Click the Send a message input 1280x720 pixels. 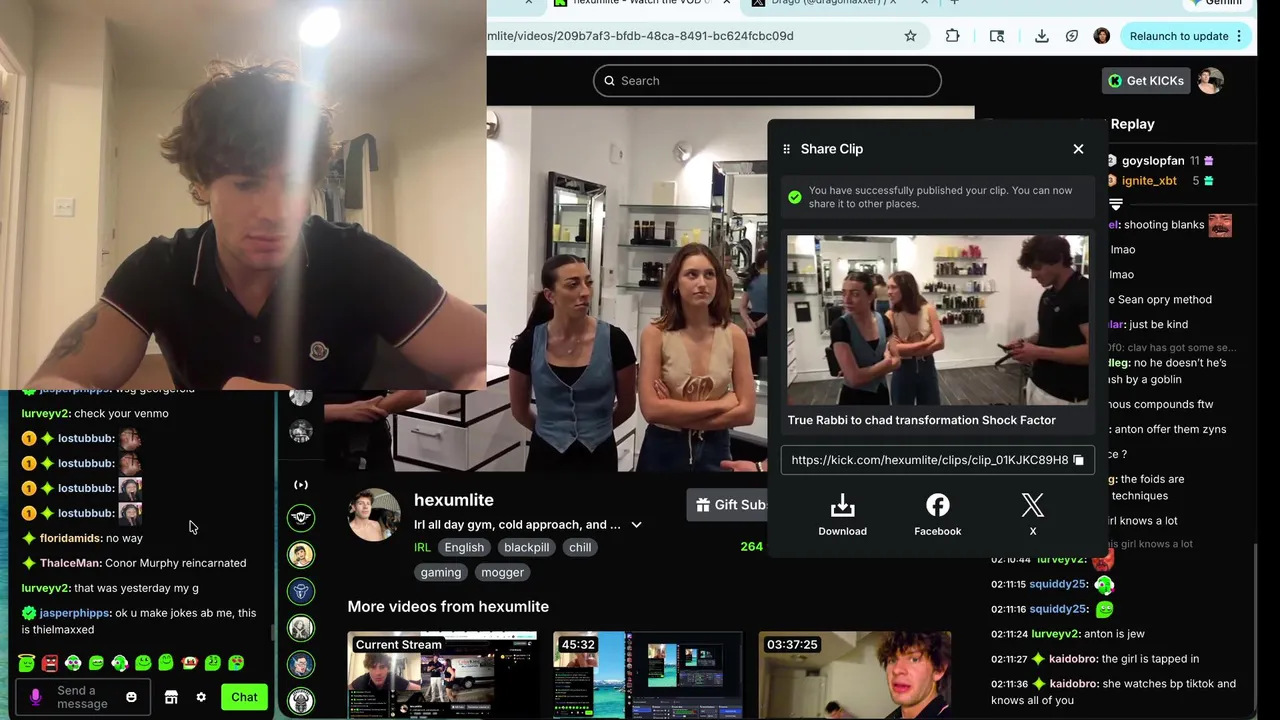[x=82, y=697]
